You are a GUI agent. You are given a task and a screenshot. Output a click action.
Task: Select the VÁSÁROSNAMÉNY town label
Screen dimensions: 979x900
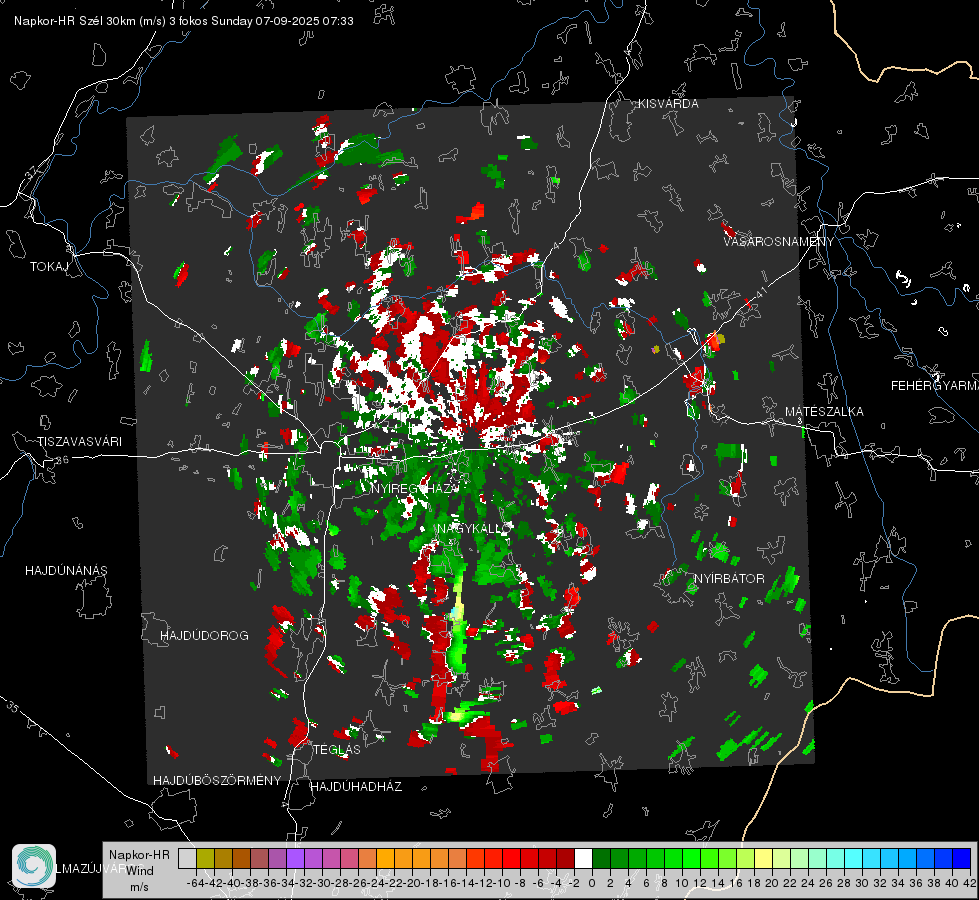[x=779, y=242]
